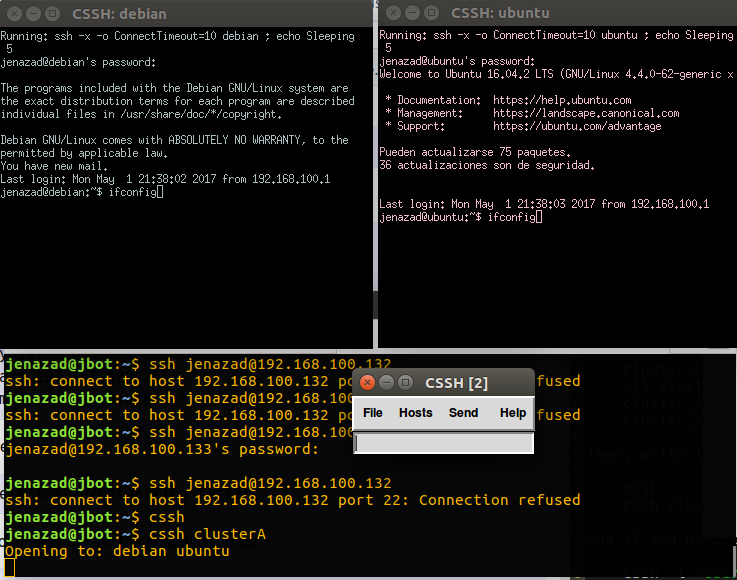Click 'jenazad@192.168.100.133's password:' line
Image resolution: width=737 pixels, height=580 pixels.
[x=162, y=449]
